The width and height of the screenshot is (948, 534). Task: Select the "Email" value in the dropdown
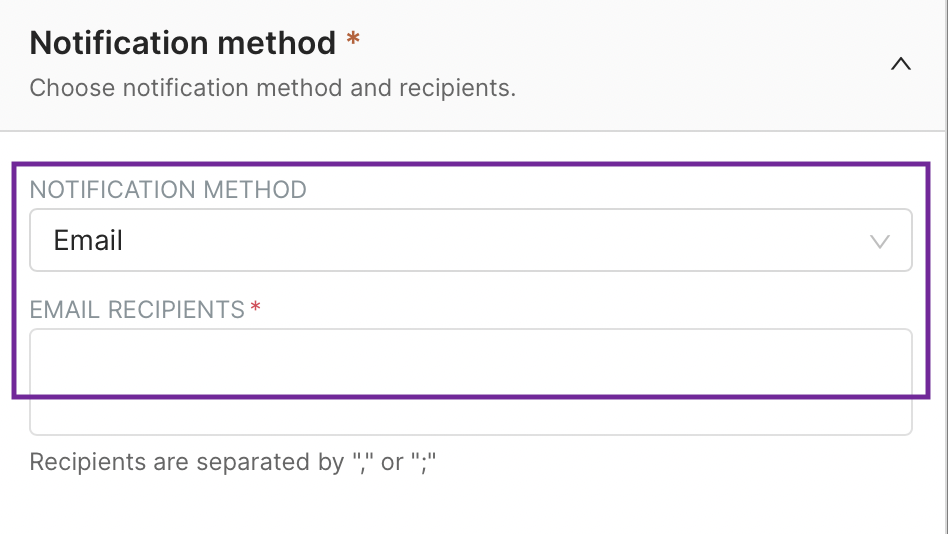pos(89,241)
